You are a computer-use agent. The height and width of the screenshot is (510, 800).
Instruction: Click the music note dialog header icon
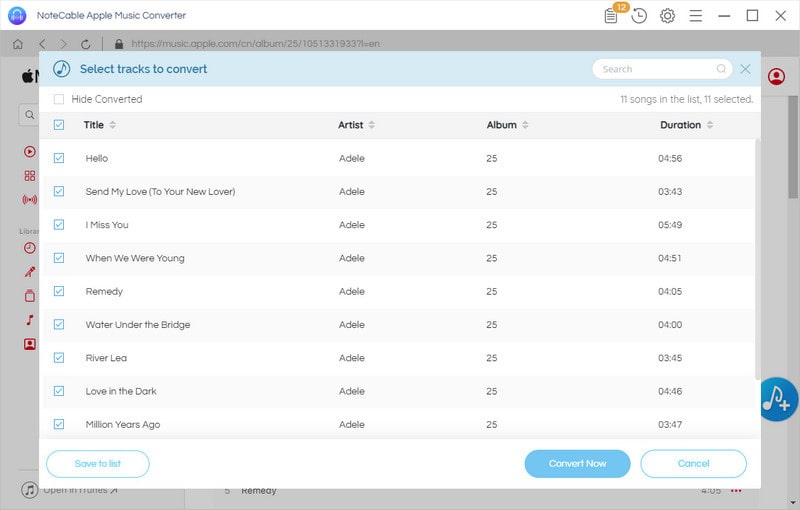62,69
